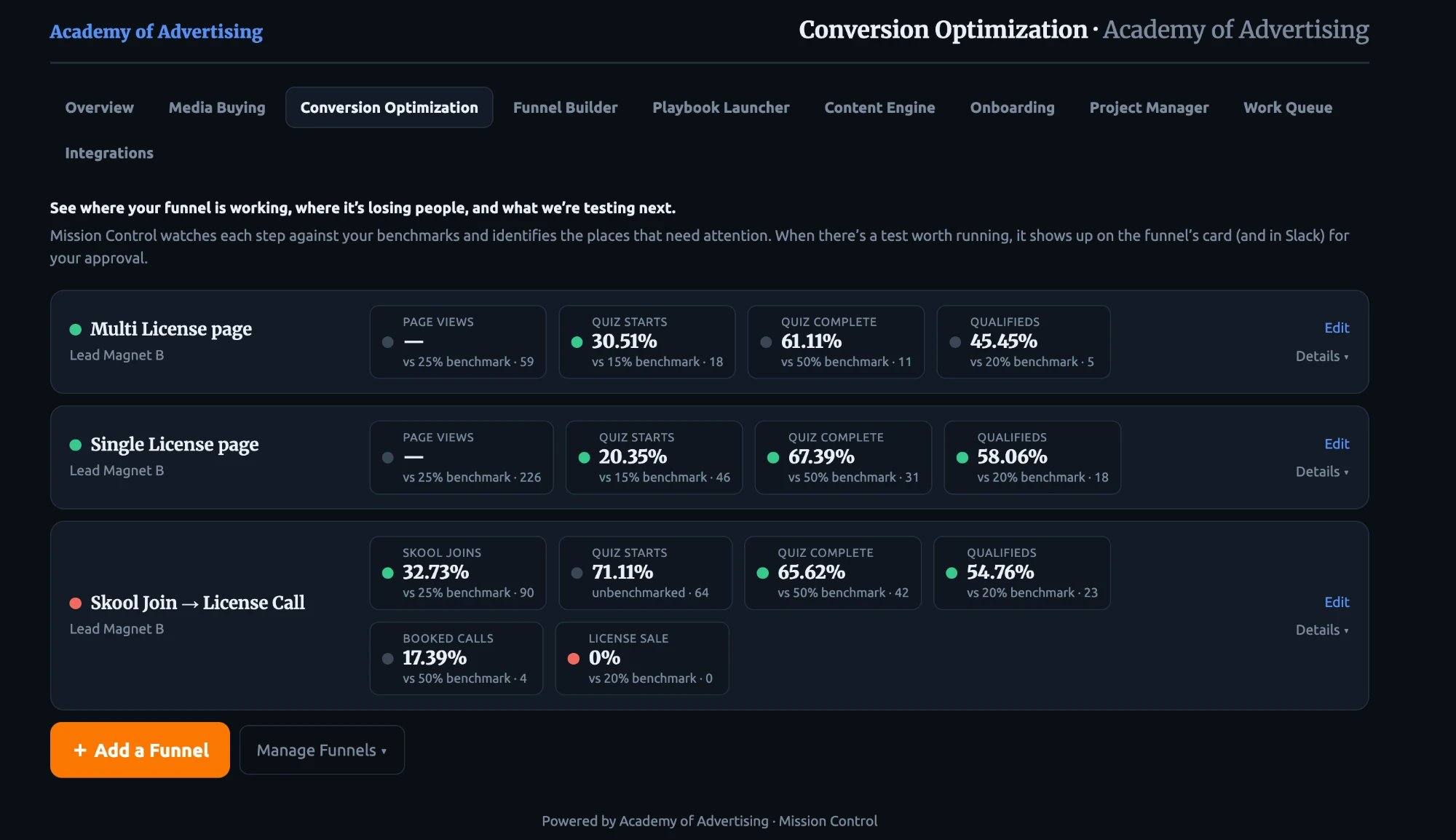Click the red status dot beside Skool Join
Viewport: 1456px width, 840px height.
click(x=75, y=603)
